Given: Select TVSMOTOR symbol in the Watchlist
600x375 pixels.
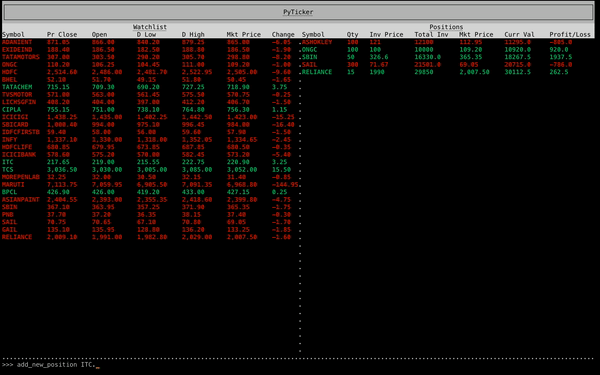Looking at the screenshot, I should click(17, 95).
